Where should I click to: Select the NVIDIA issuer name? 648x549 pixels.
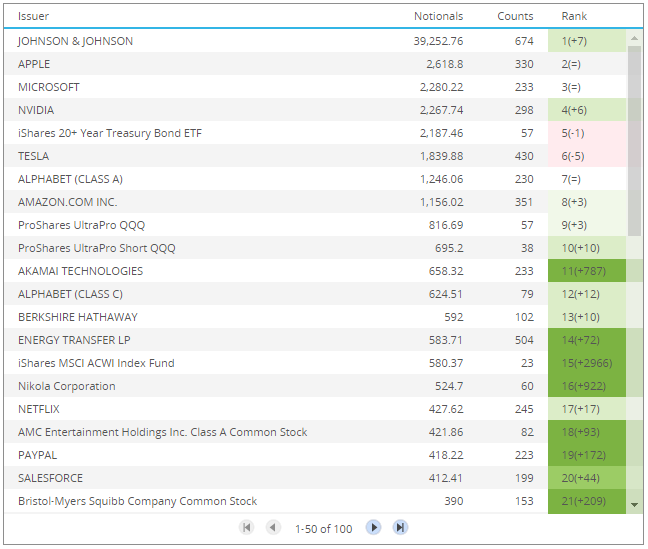36,110
